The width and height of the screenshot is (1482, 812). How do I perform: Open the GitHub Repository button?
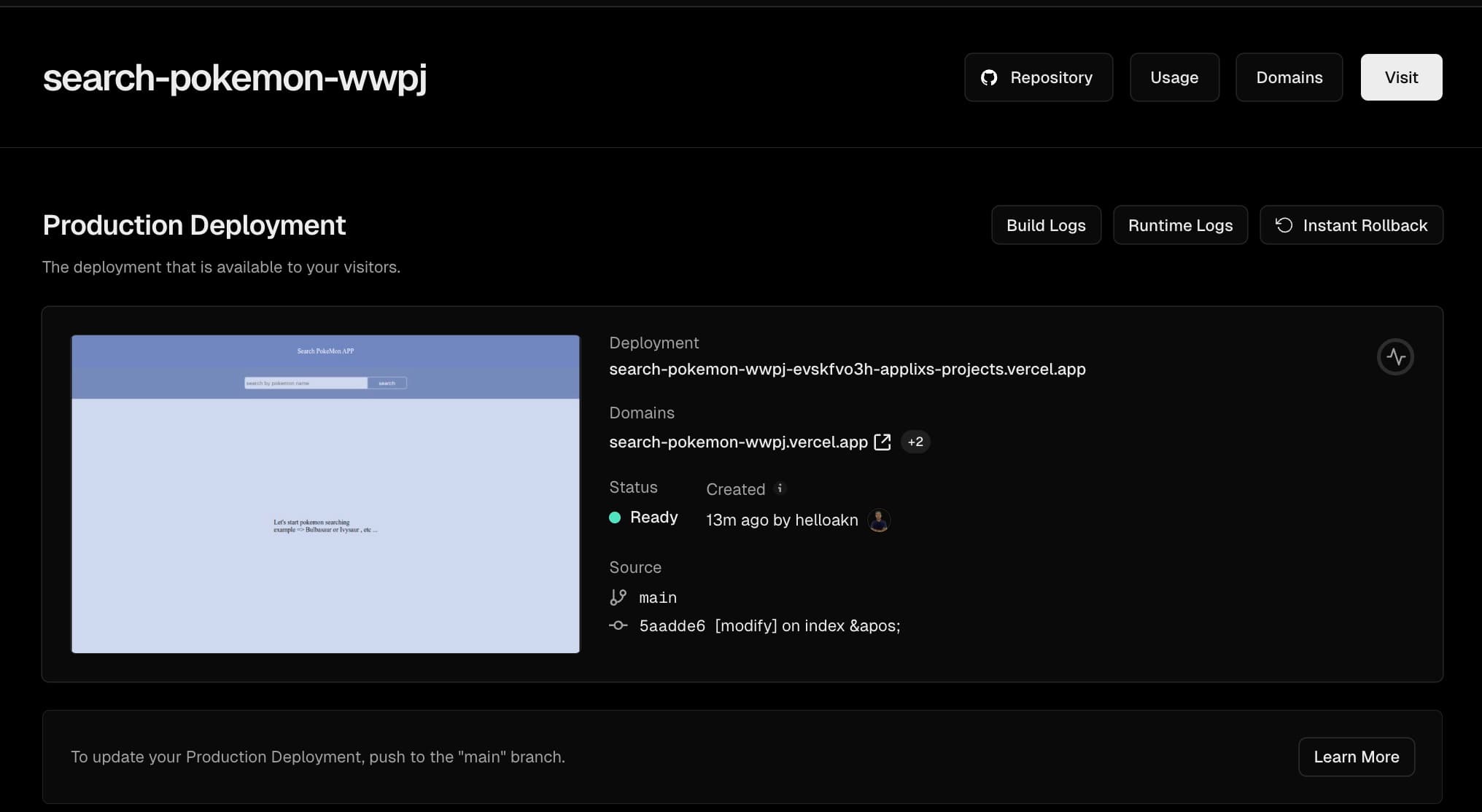pos(1039,77)
